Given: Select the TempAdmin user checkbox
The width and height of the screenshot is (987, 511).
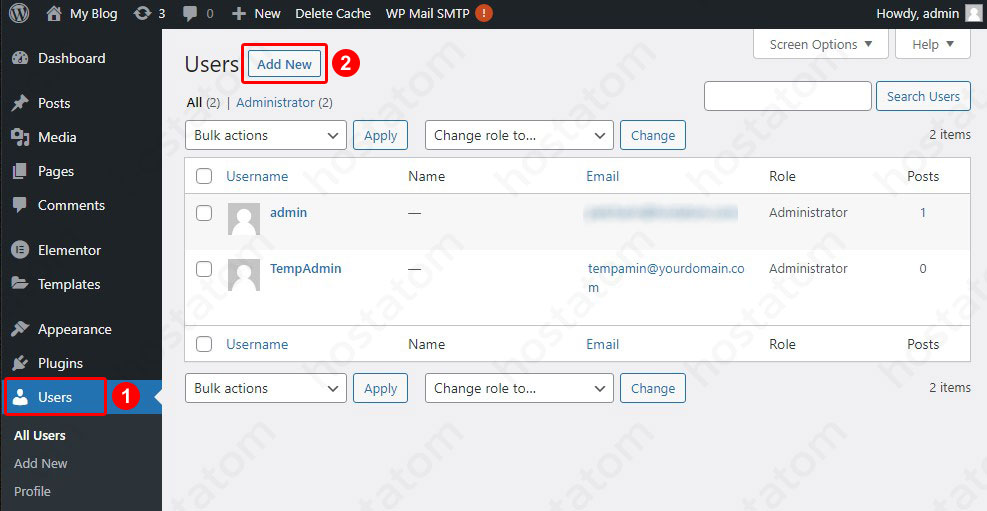Looking at the screenshot, I should [x=204, y=269].
